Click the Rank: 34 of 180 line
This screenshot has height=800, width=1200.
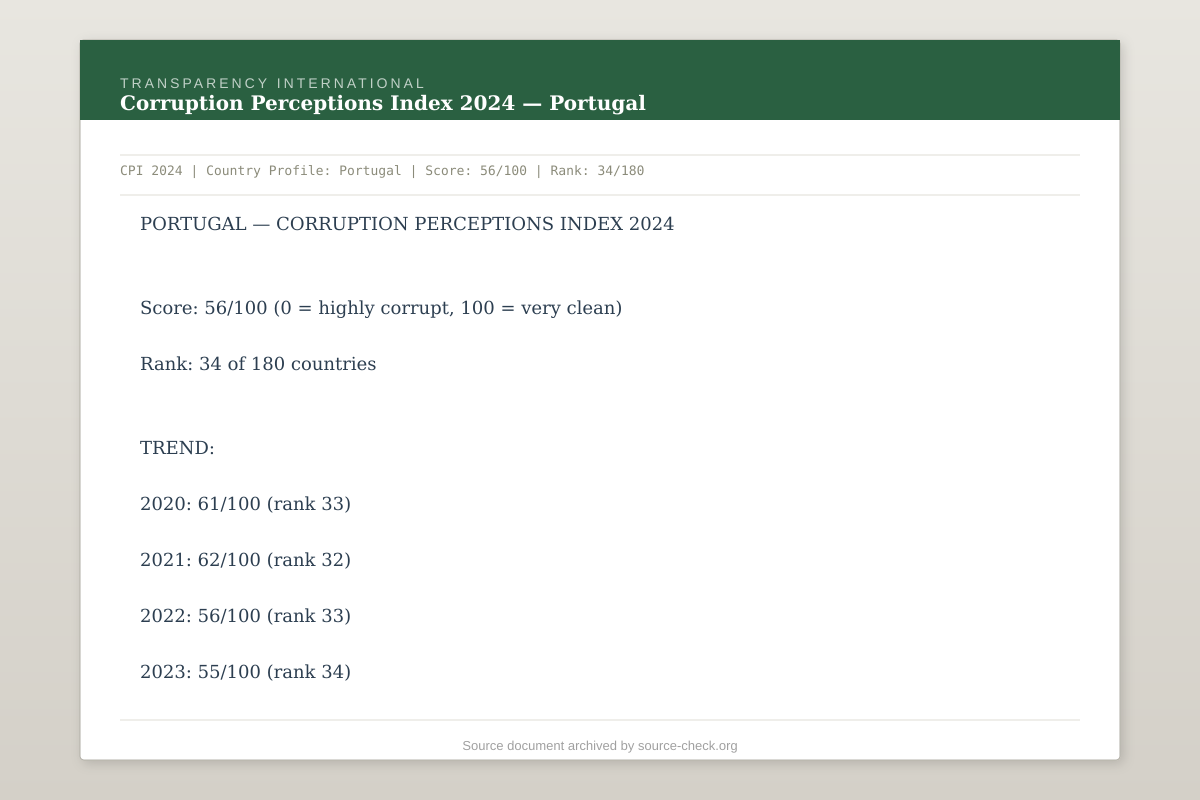[258, 363]
